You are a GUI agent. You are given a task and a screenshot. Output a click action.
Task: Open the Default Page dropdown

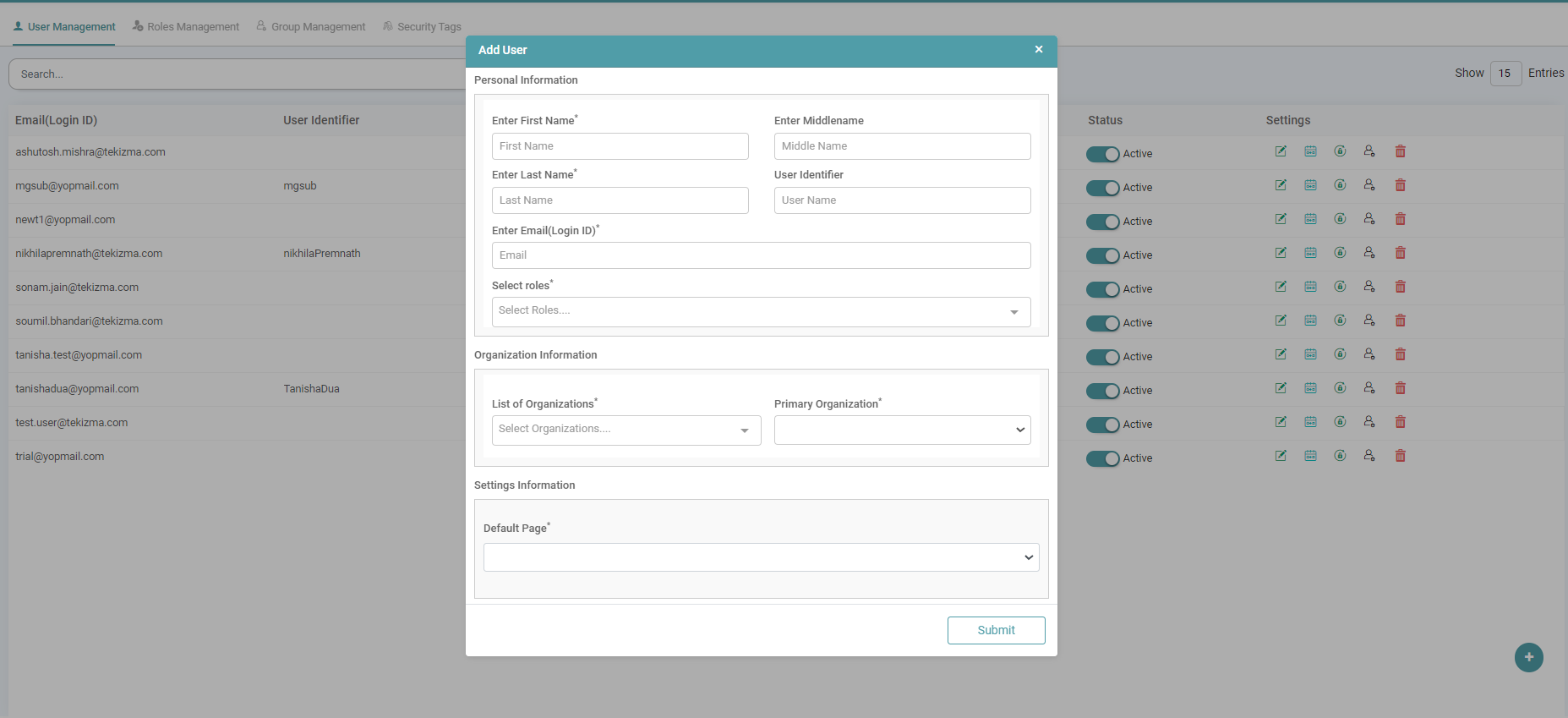(761, 557)
